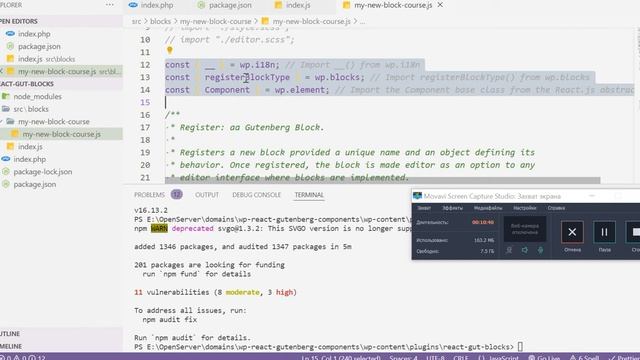Open the Захват menu in Movavi
The width and height of the screenshot is (640, 360).
pyautogui.click(x=424, y=208)
